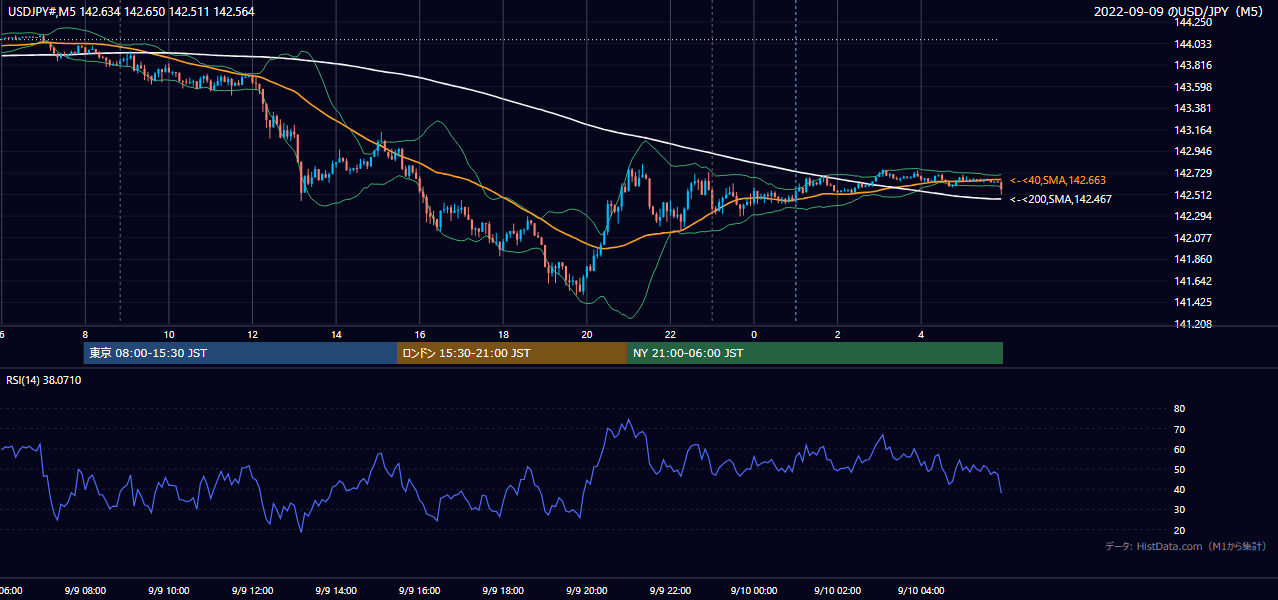Click RSI scale level 50

(1179, 469)
